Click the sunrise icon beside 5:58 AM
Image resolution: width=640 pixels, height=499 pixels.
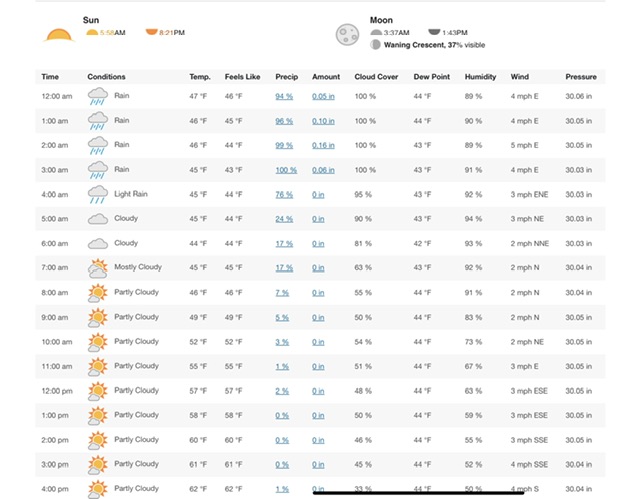click(x=92, y=32)
